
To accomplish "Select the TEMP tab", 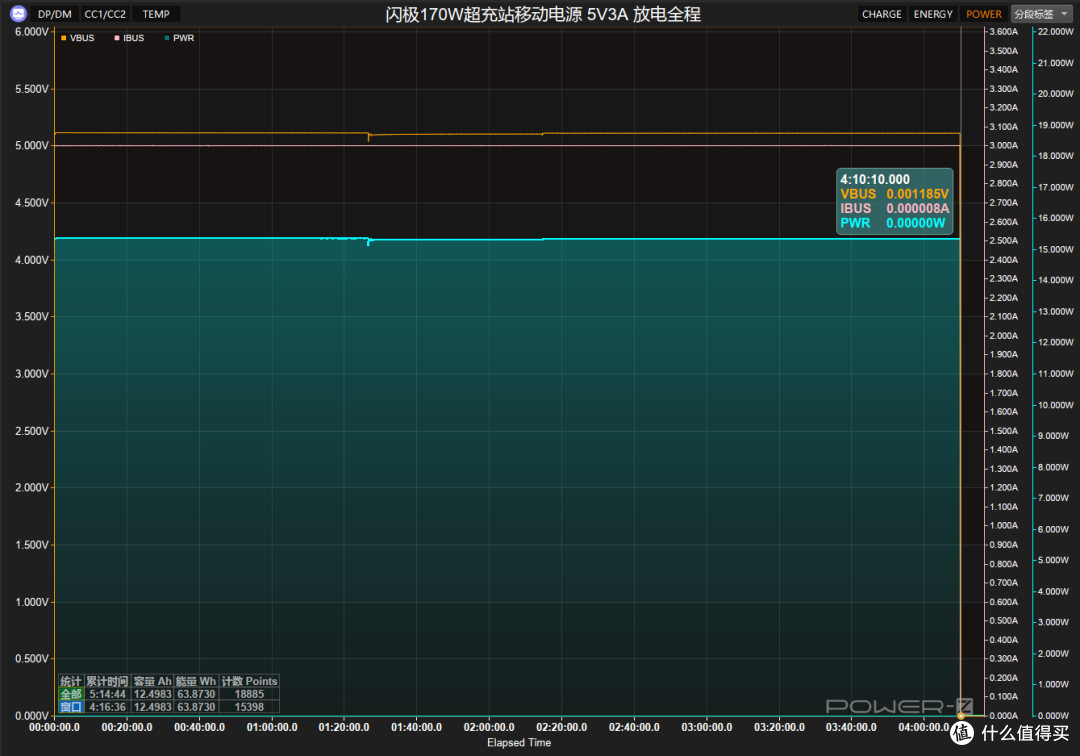I will tap(156, 14).
